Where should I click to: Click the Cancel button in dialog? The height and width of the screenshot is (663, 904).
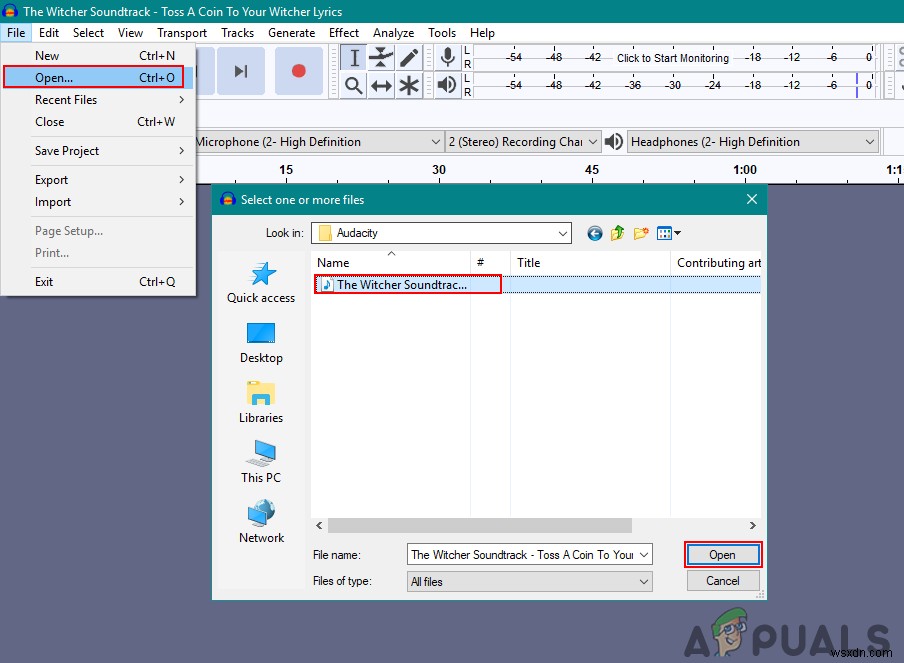(x=723, y=581)
